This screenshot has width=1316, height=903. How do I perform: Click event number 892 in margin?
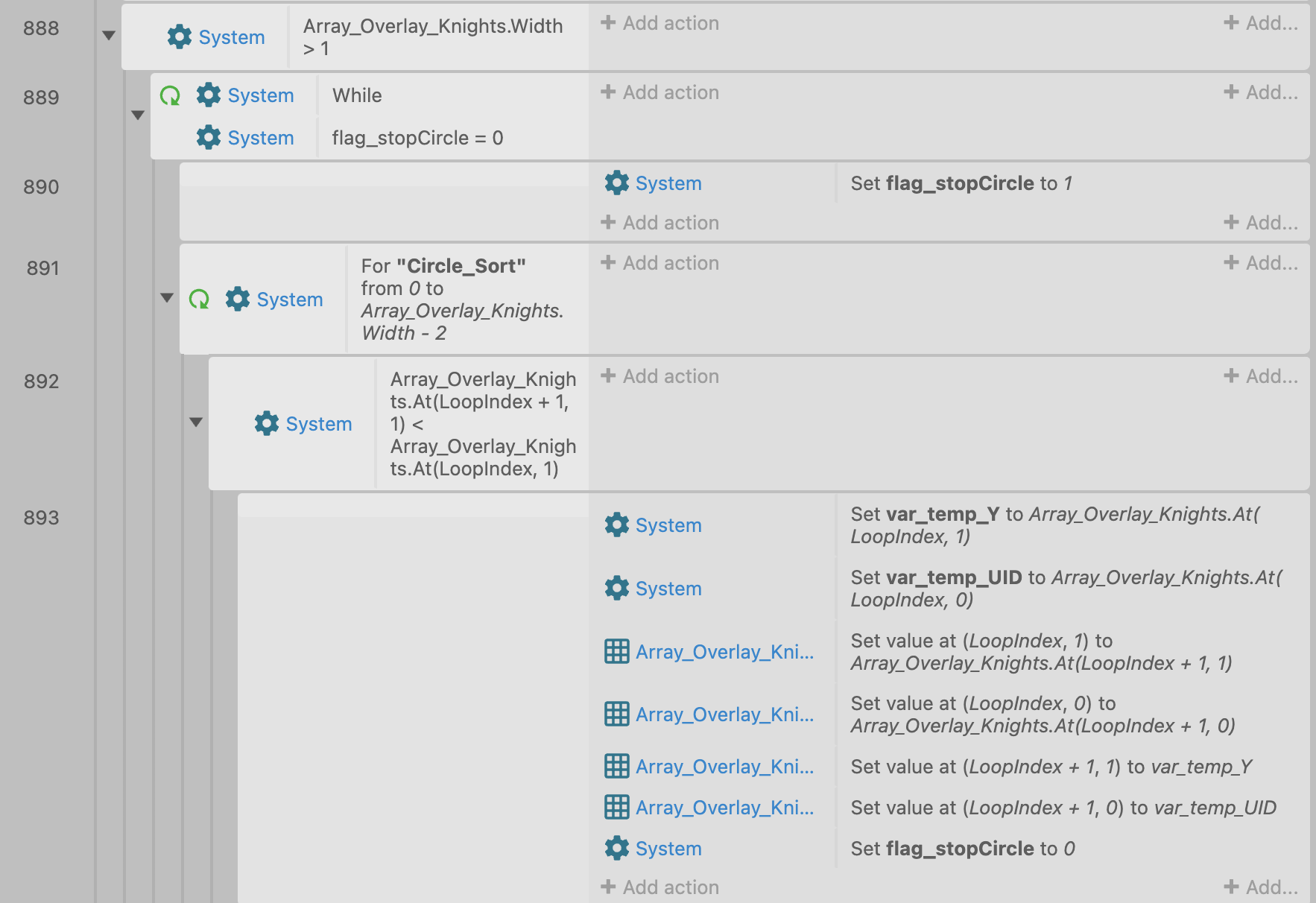coord(41,381)
